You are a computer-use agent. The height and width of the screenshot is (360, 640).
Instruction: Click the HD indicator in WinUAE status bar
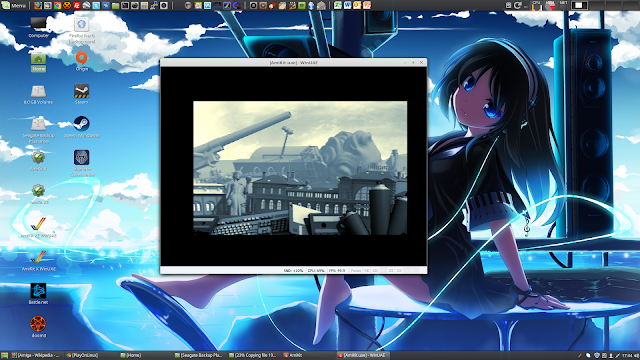367,270
